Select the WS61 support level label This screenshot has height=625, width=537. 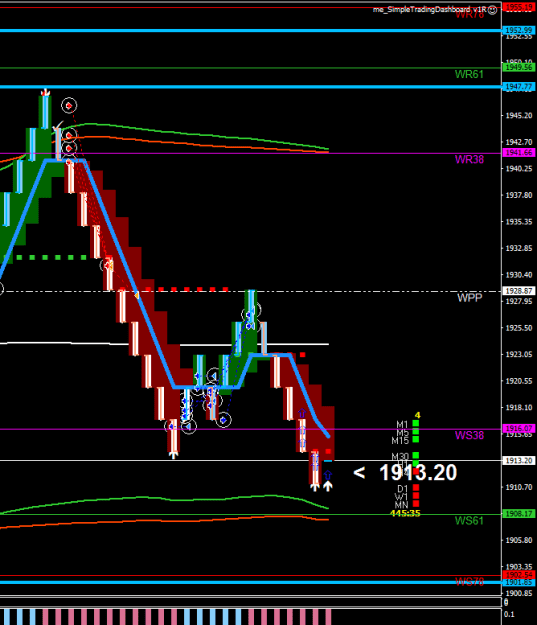click(469, 521)
